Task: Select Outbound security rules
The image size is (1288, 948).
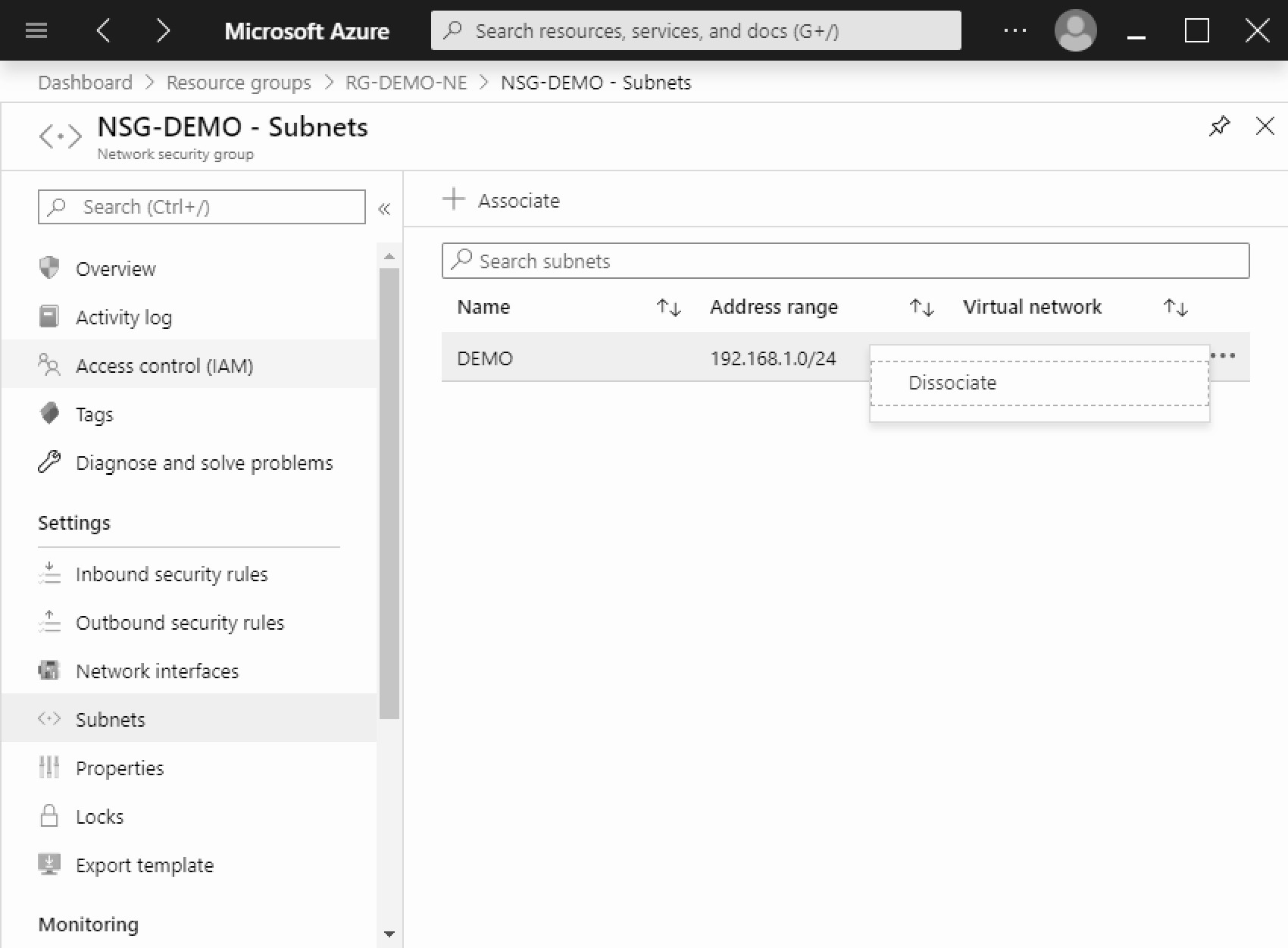Action: coord(180,622)
